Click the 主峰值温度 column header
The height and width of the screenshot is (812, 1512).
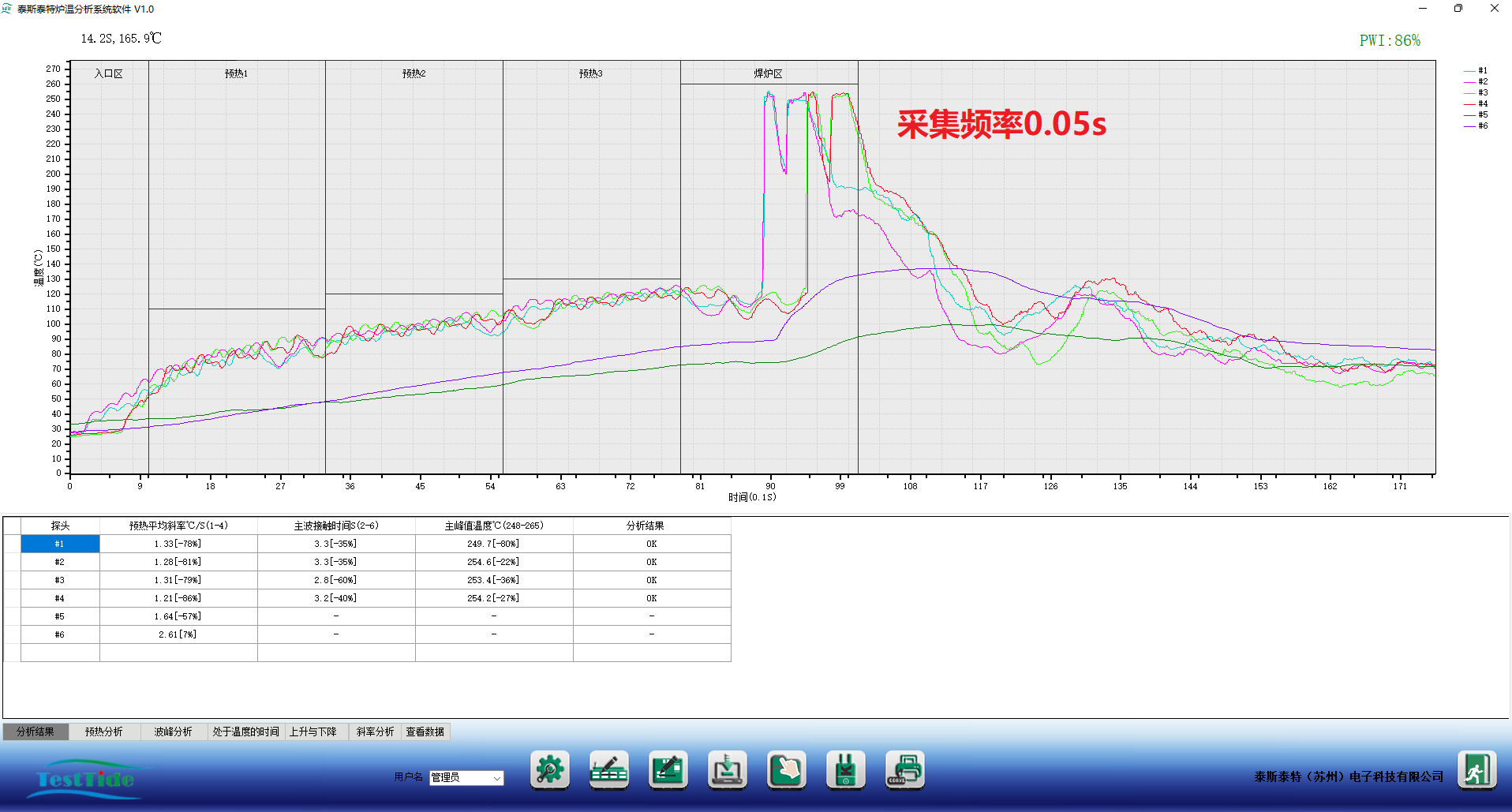pos(494,526)
